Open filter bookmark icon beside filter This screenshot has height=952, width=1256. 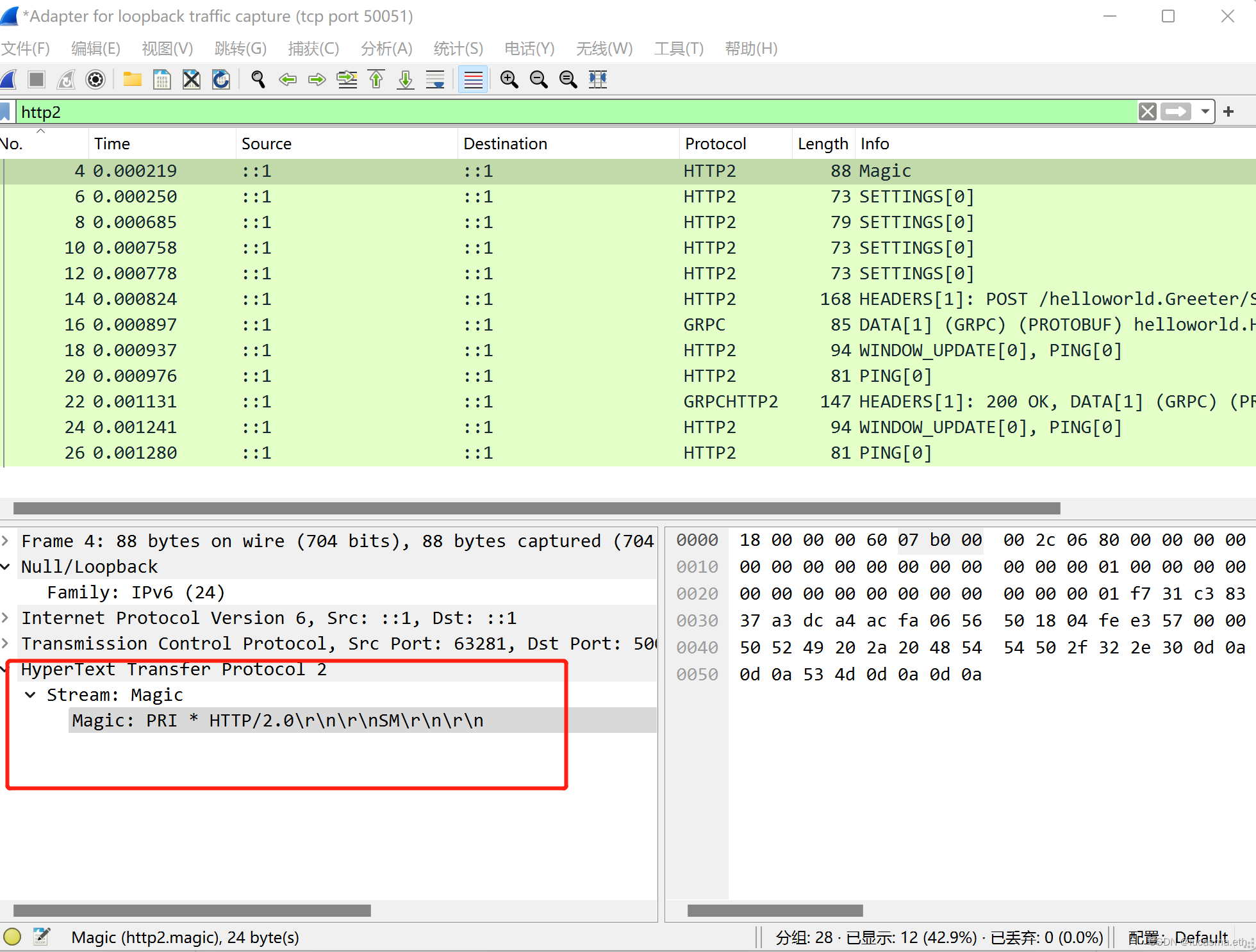[x=6, y=112]
